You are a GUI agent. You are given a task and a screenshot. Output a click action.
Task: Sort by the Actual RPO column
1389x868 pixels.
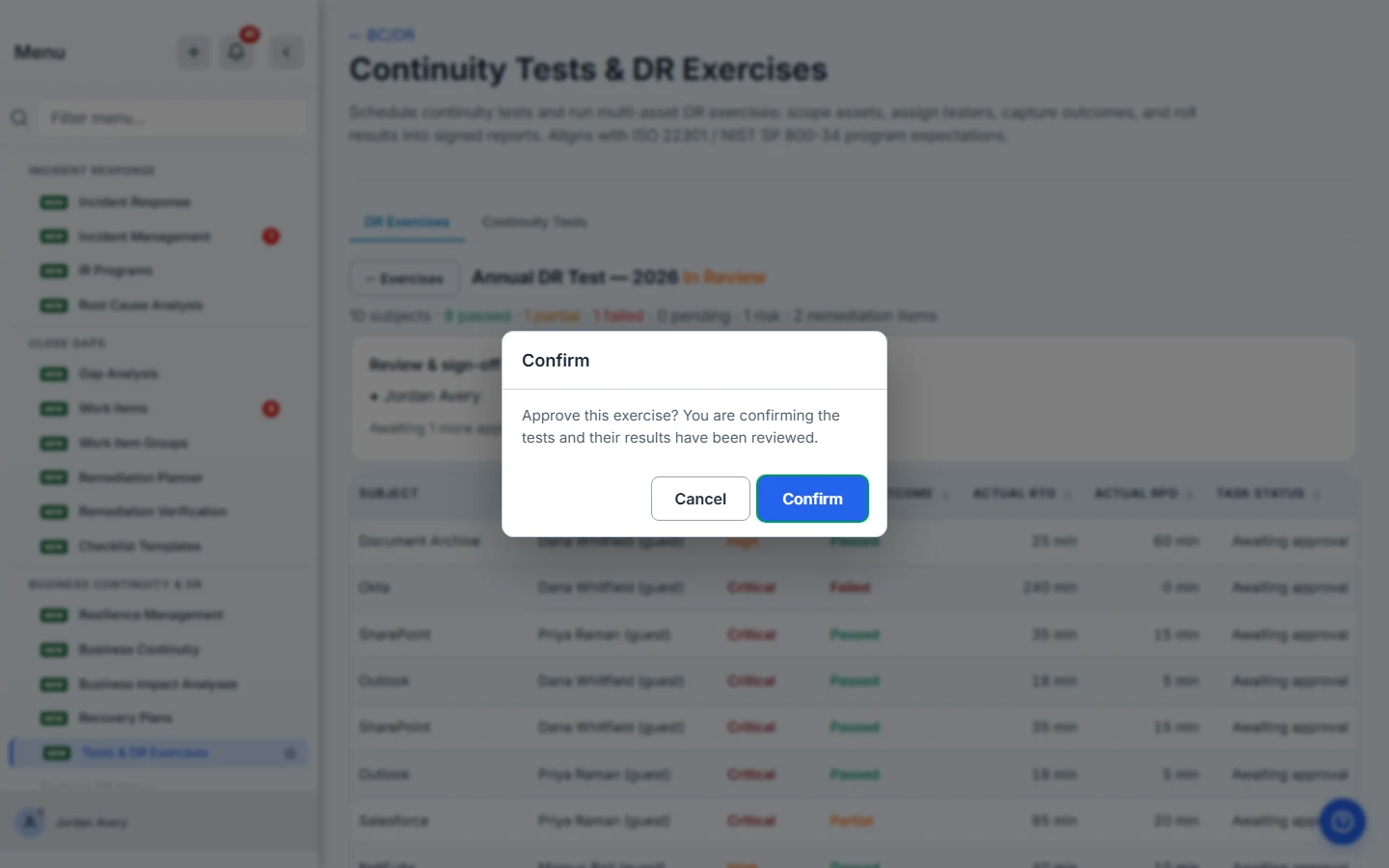pos(1143,494)
